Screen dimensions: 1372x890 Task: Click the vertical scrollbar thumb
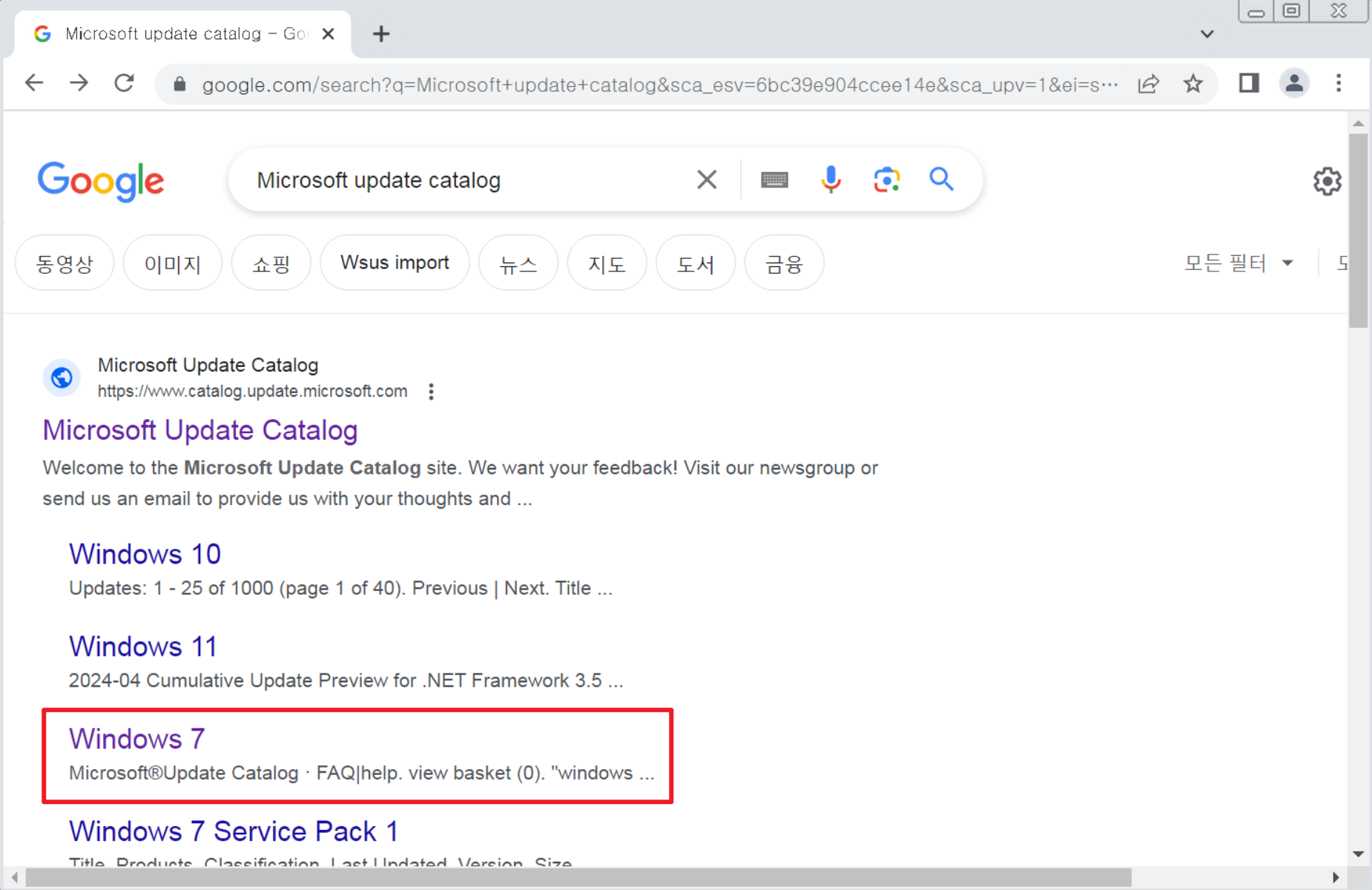pyautogui.click(x=1358, y=231)
